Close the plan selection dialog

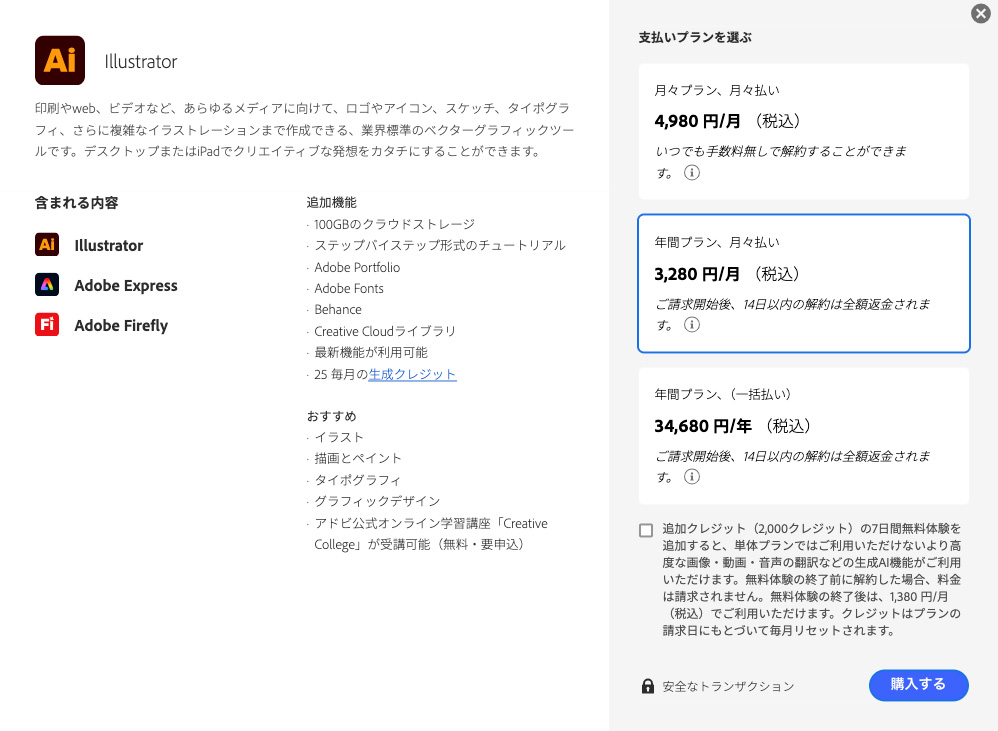pyautogui.click(x=980, y=13)
